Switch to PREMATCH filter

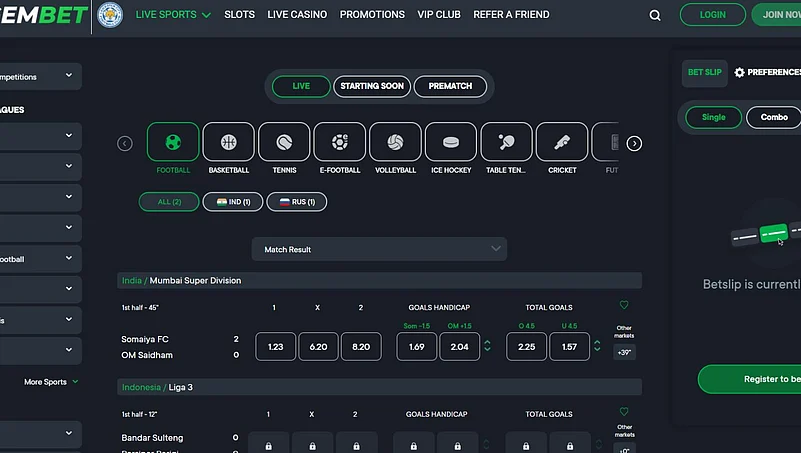[450, 86]
